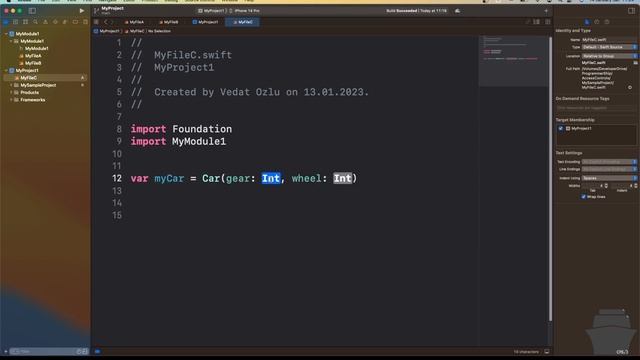Open the Symbol navigator icon
Image resolution: width=640 pixels, height=360 pixels.
click(x=25, y=22)
